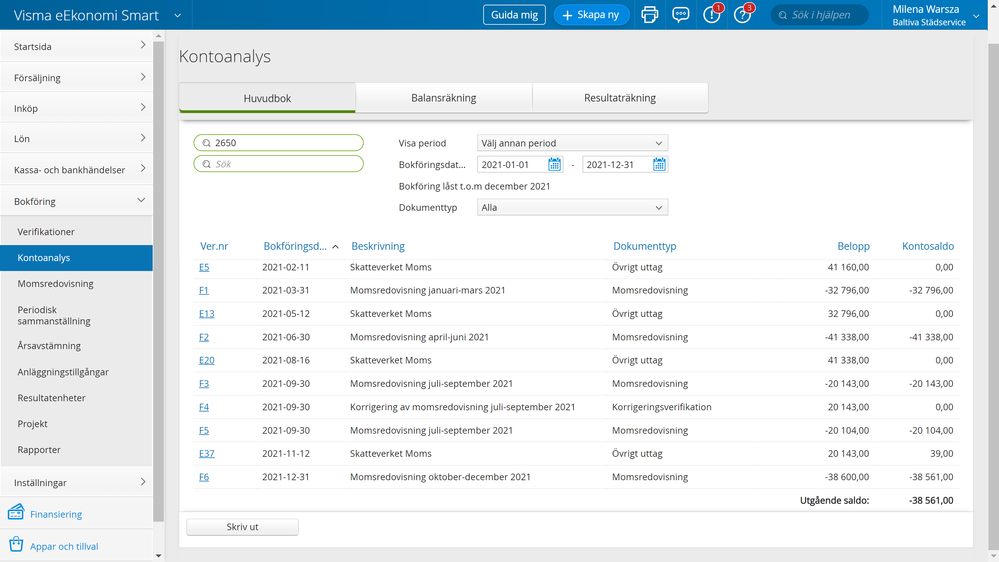Click the Appar och tillval bag icon
This screenshot has width=999, height=562.
(16, 544)
